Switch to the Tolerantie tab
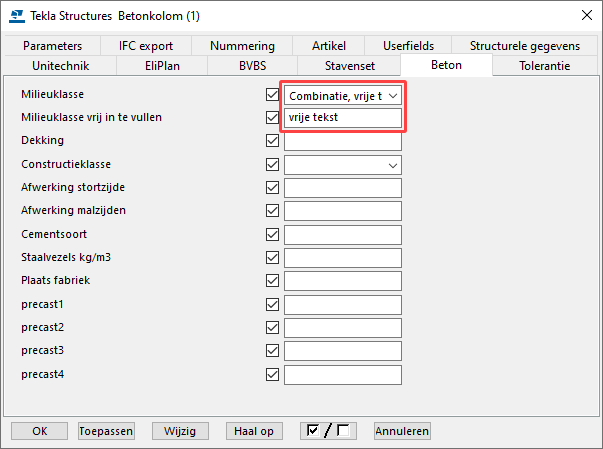 (x=545, y=66)
